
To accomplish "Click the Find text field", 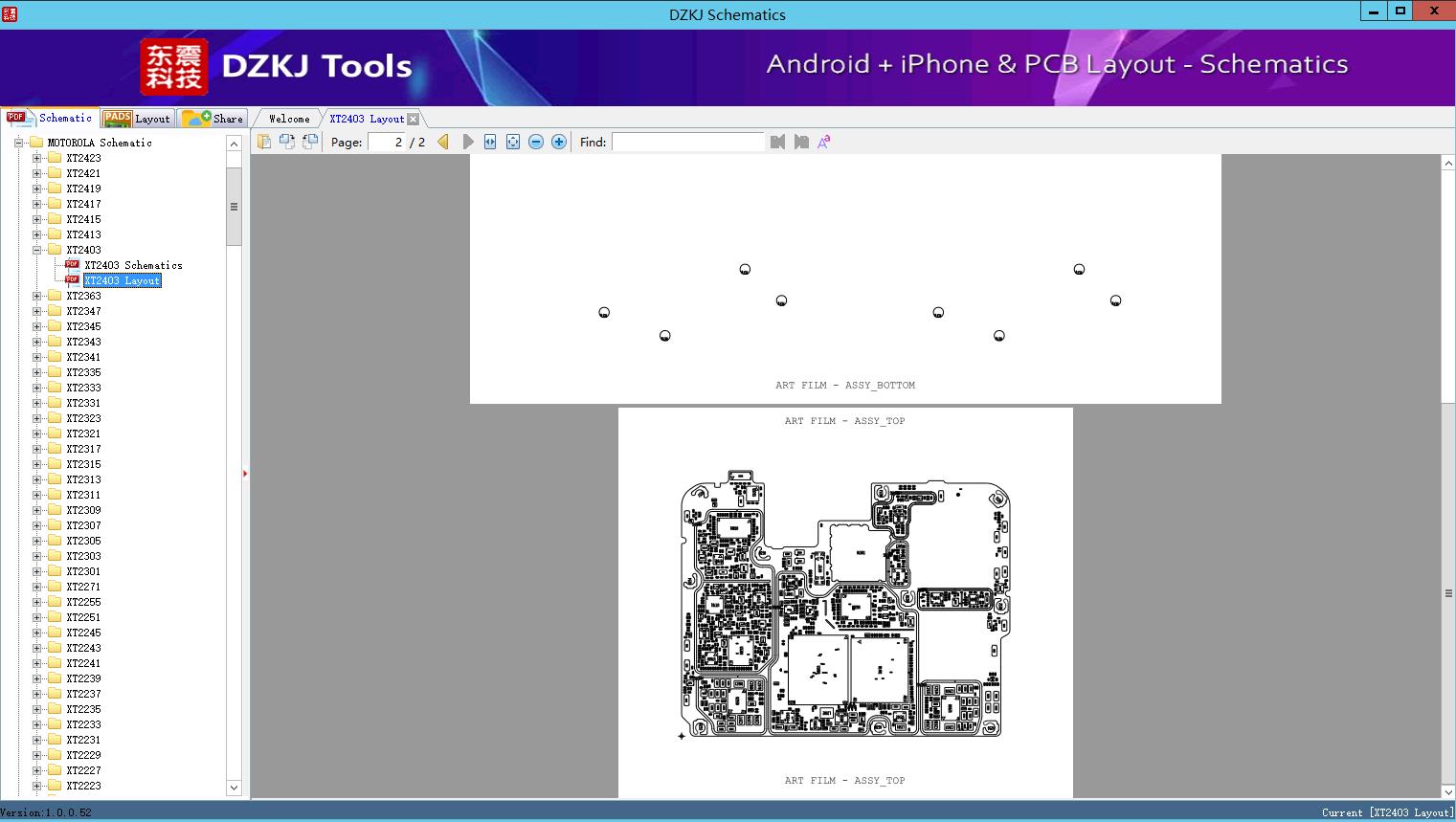I will 687,142.
